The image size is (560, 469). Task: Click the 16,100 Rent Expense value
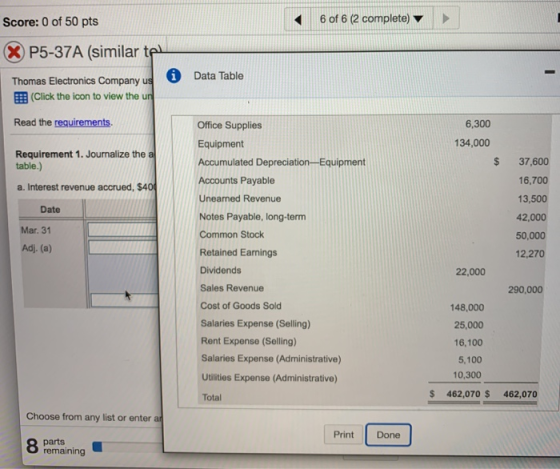coord(468,343)
